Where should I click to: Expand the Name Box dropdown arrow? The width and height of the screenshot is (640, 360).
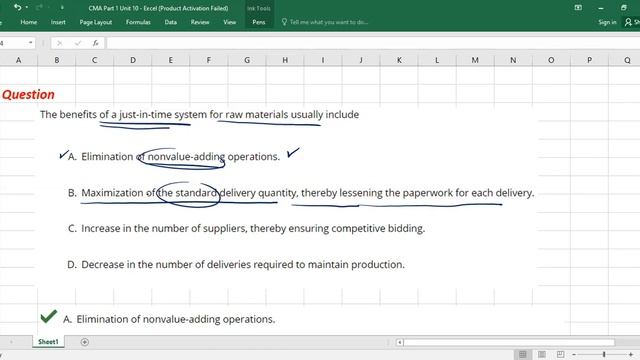coord(31,43)
